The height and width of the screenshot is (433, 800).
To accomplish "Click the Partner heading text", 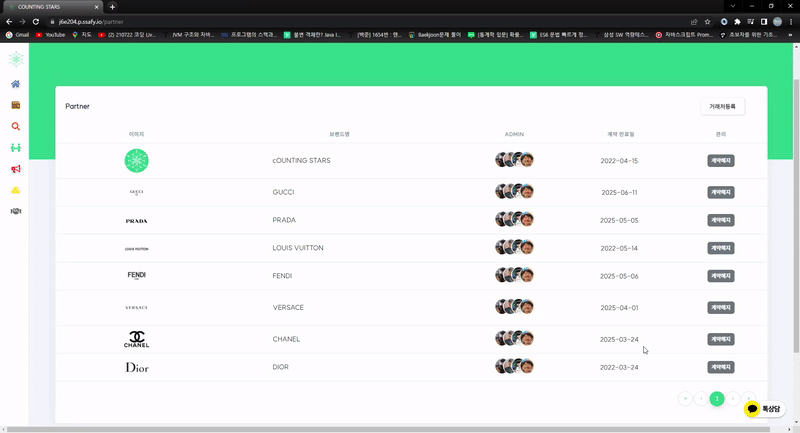I will point(78,106).
